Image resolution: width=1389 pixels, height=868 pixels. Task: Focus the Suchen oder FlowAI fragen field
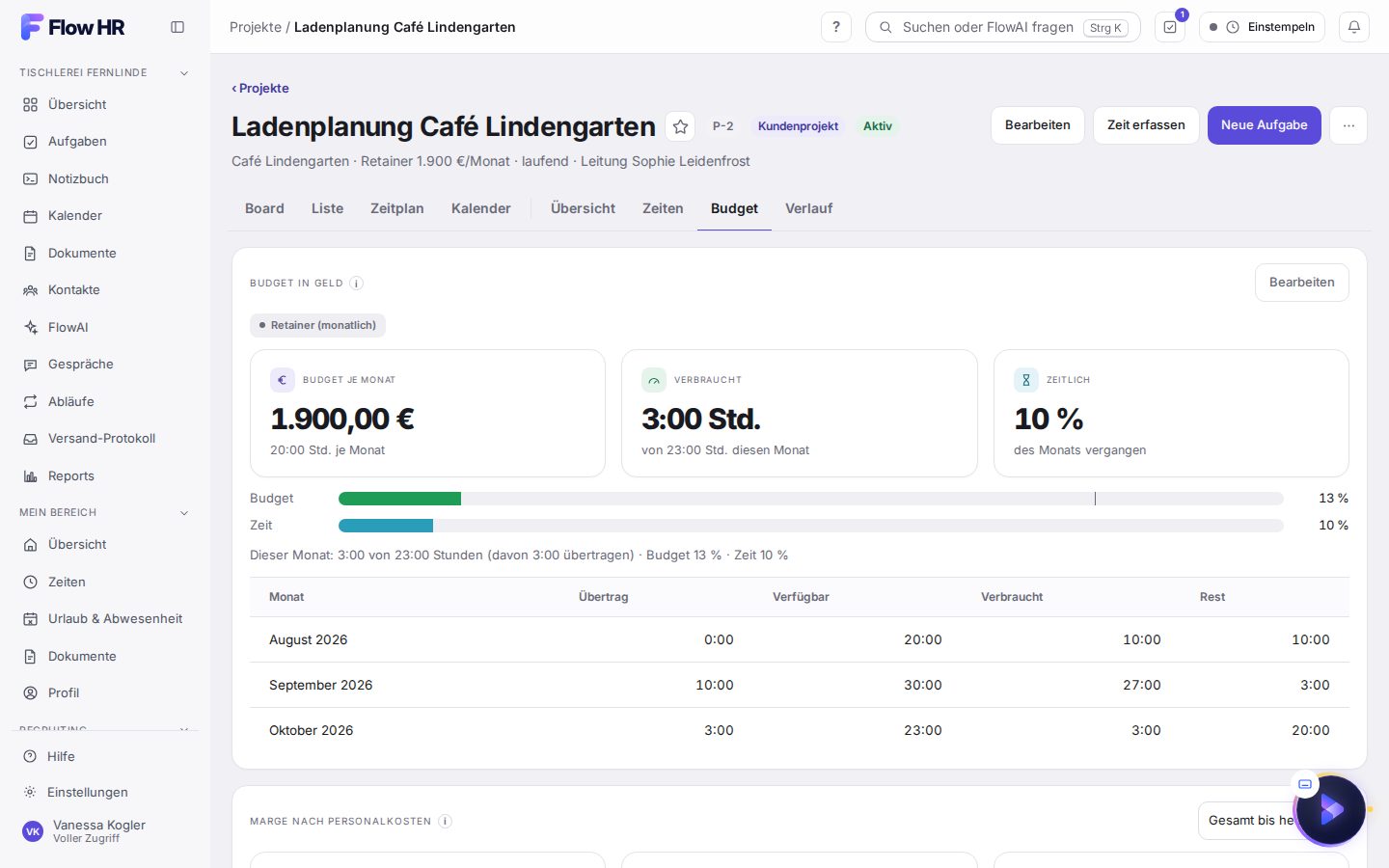[x=1003, y=27]
